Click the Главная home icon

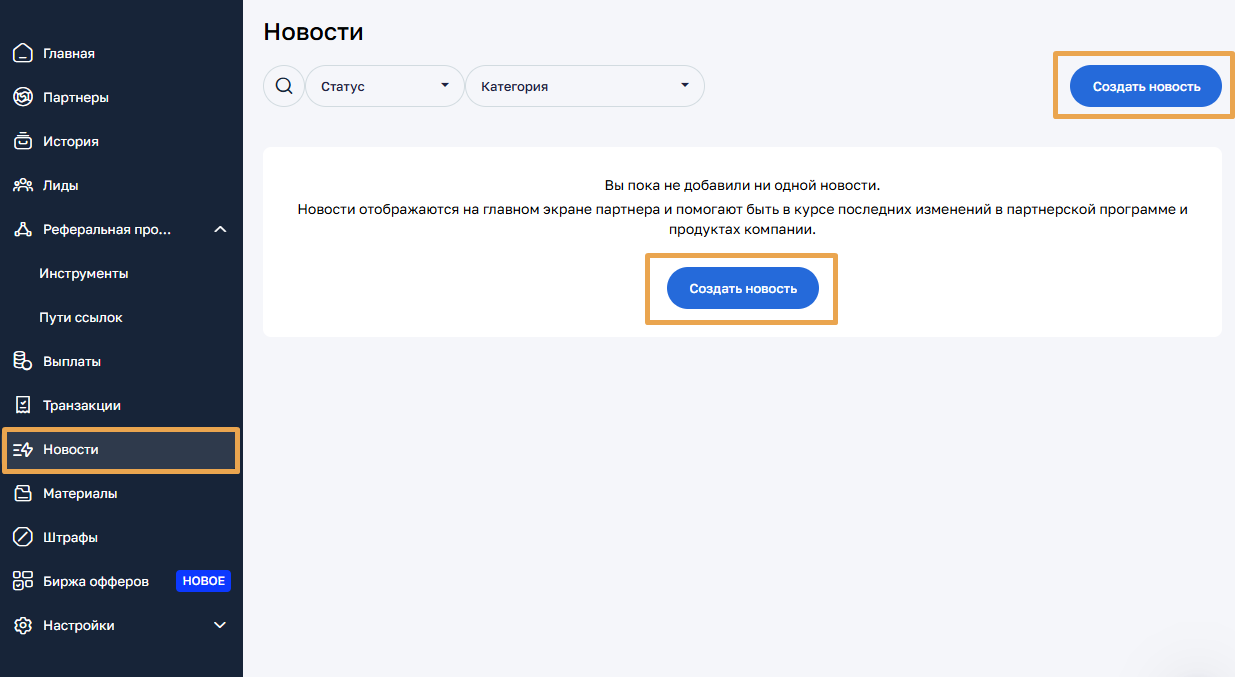[23, 54]
